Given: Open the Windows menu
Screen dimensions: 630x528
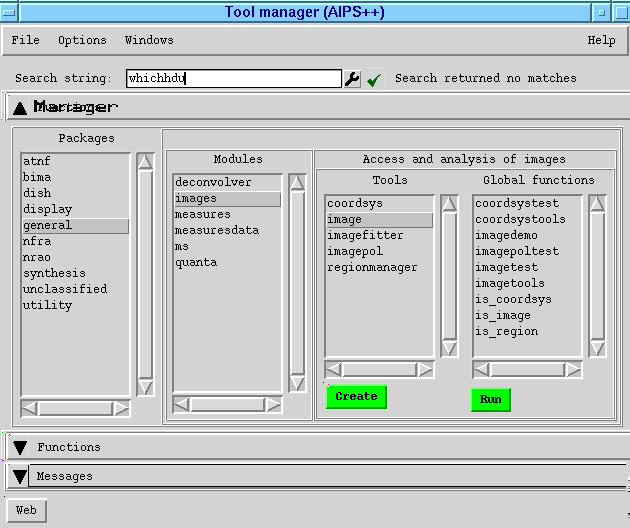Looking at the screenshot, I should click(x=149, y=40).
